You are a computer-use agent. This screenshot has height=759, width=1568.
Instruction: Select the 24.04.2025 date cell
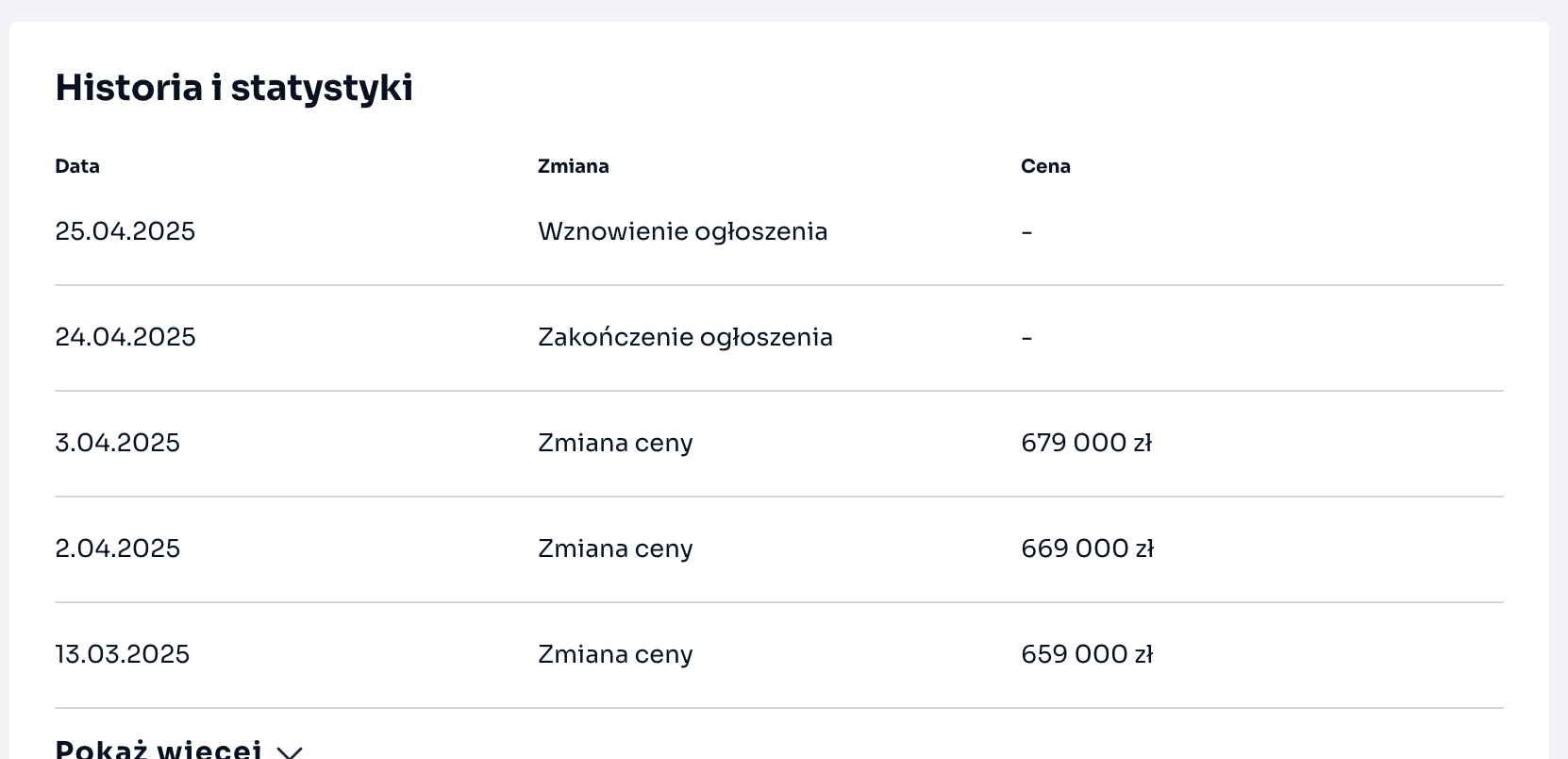(x=125, y=337)
